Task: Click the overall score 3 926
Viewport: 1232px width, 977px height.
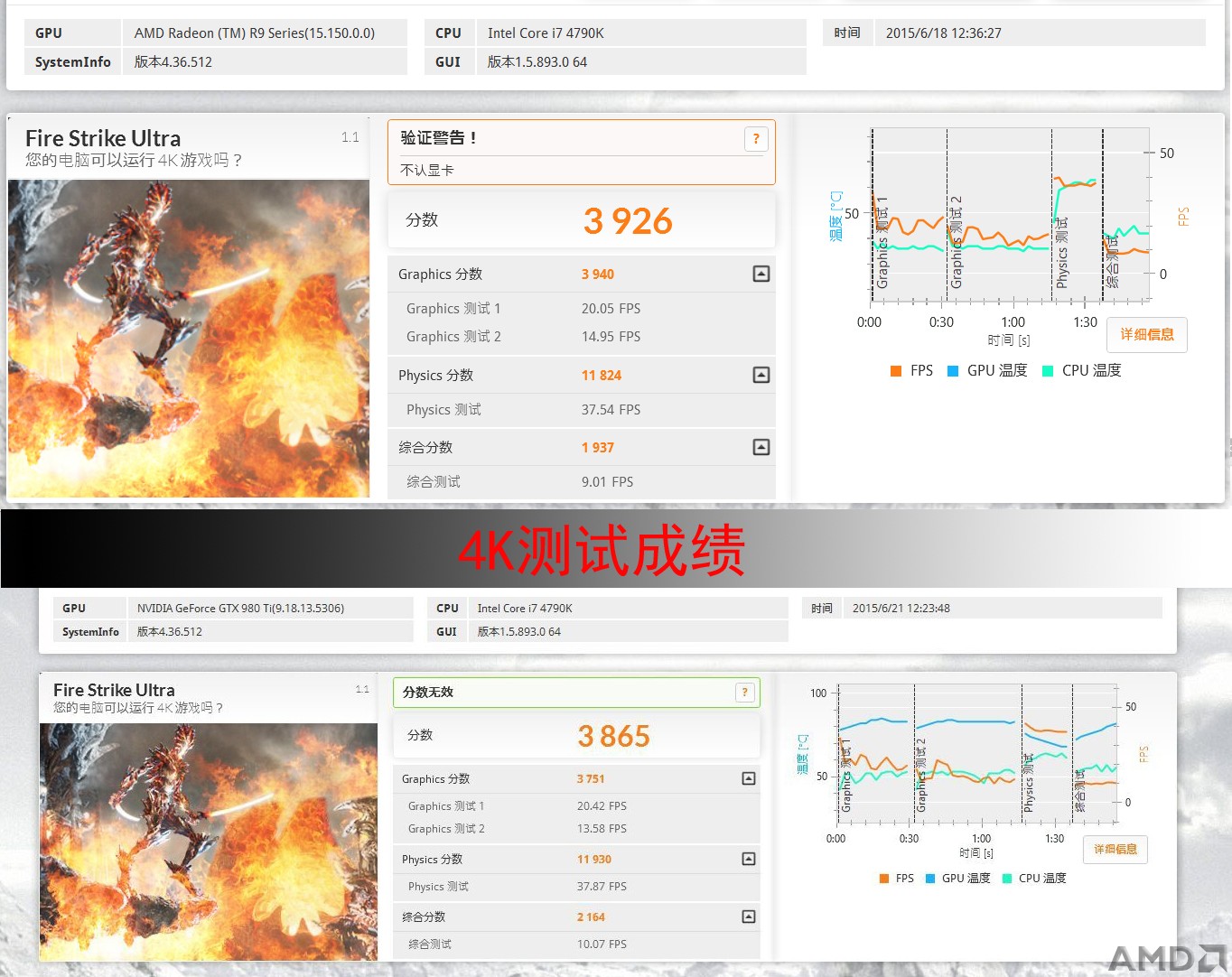Action: [x=628, y=221]
